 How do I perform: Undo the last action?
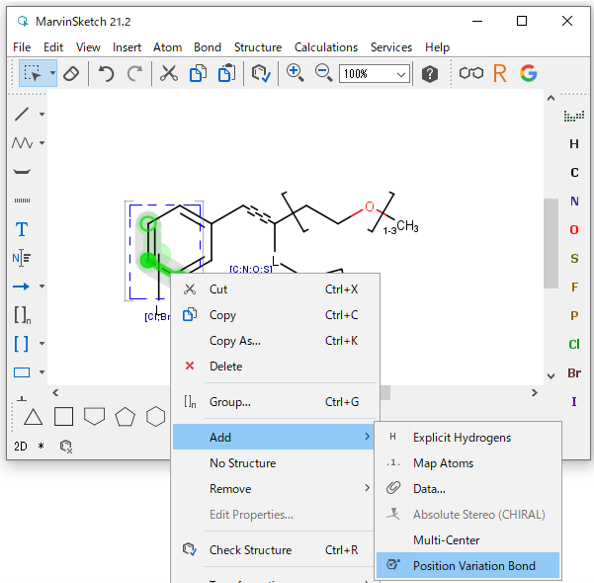click(106, 73)
